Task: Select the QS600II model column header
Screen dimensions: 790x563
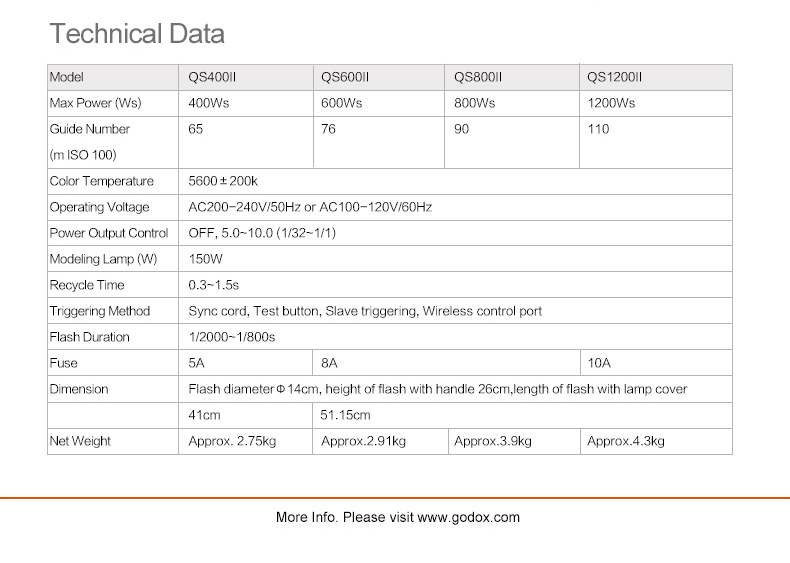Action: (345, 77)
